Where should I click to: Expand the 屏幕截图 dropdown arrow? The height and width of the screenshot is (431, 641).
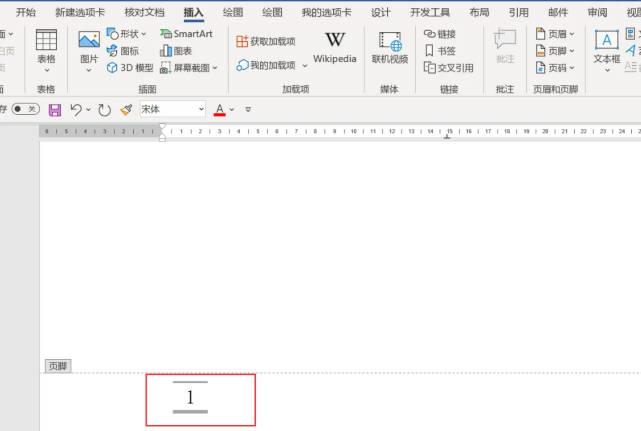click(215, 68)
